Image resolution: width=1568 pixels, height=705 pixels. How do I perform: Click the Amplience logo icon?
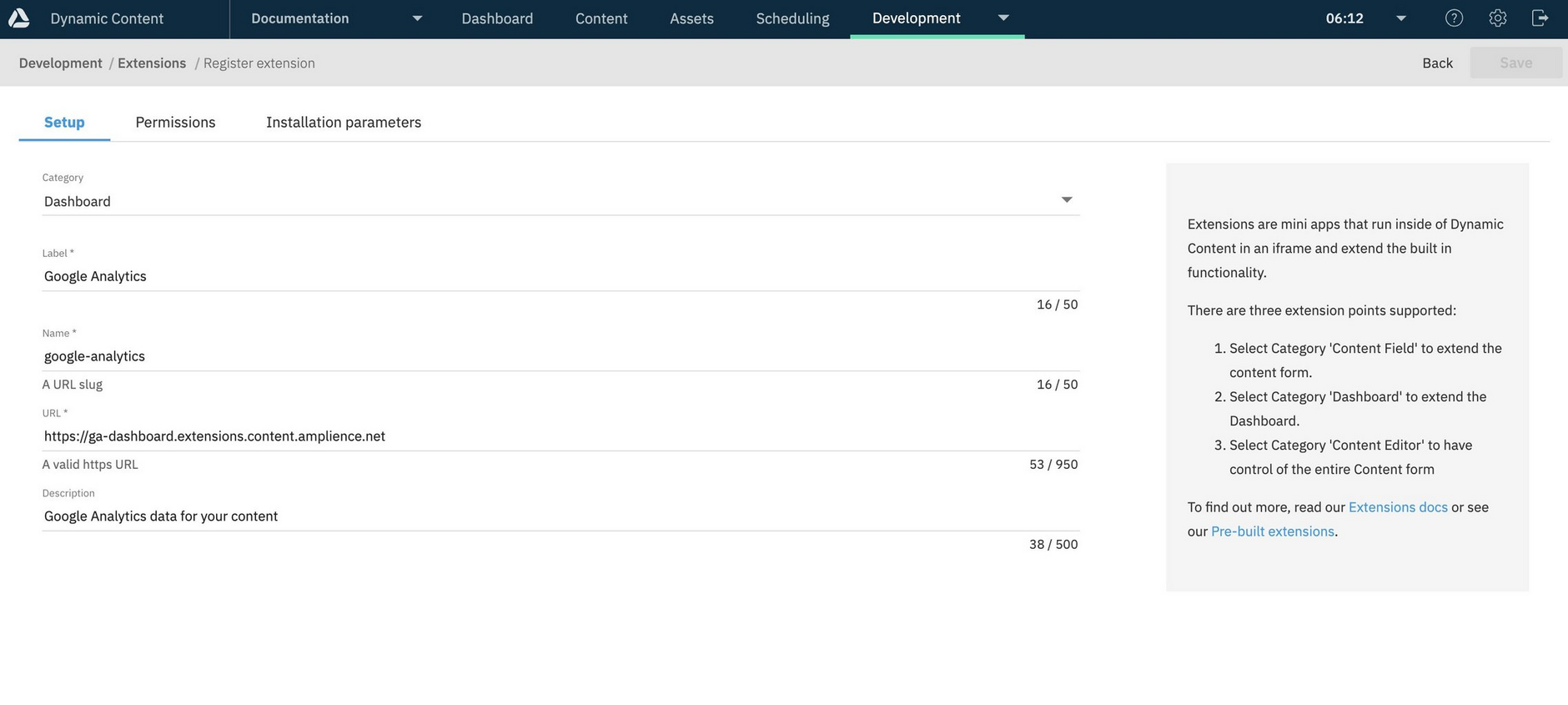18,18
